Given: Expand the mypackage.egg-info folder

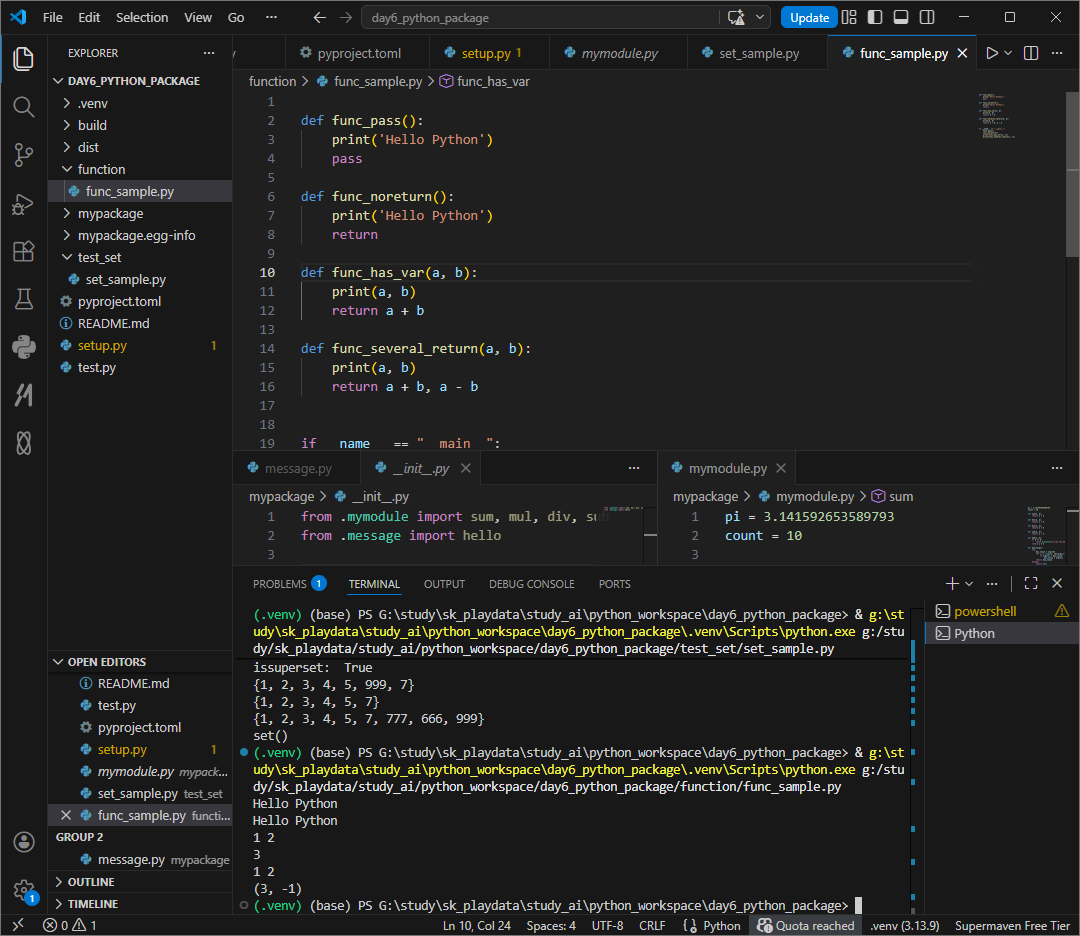Looking at the screenshot, I should tap(141, 236).
